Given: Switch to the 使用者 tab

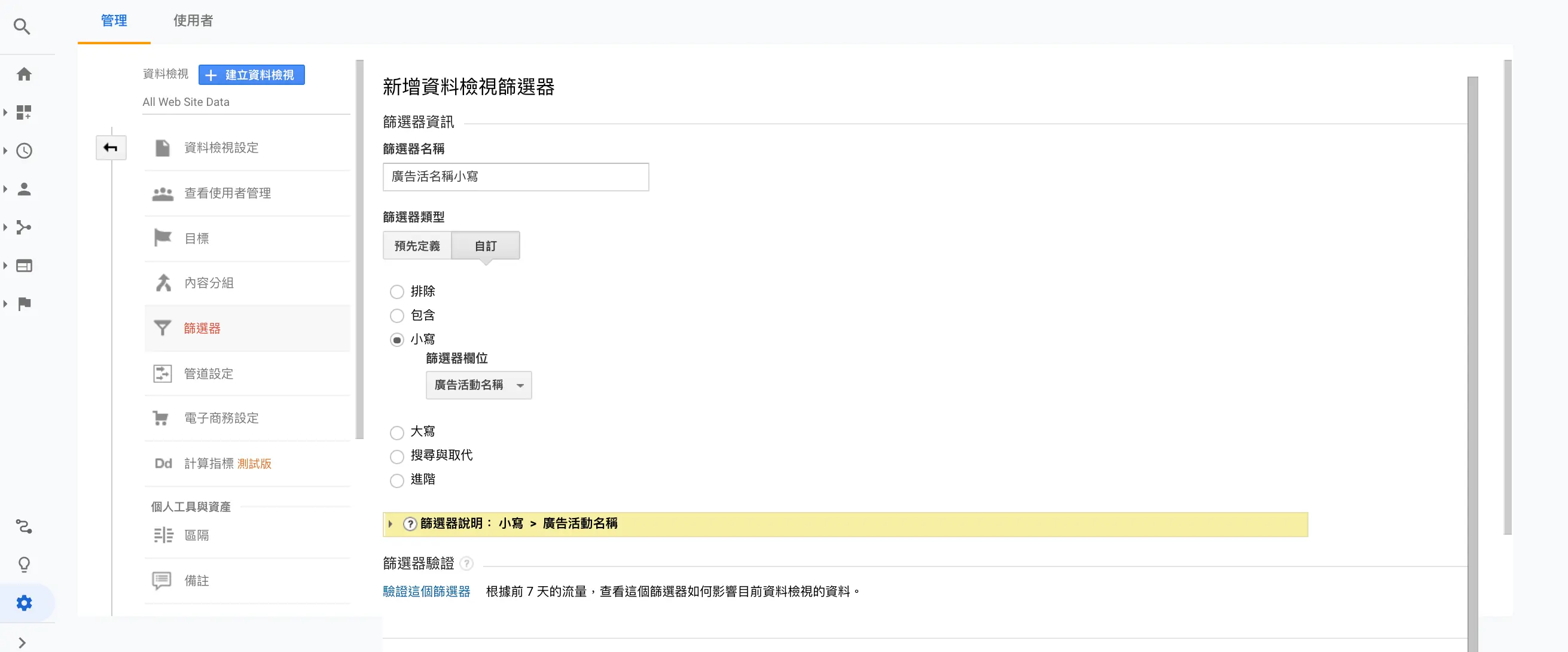Looking at the screenshot, I should click(x=193, y=21).
